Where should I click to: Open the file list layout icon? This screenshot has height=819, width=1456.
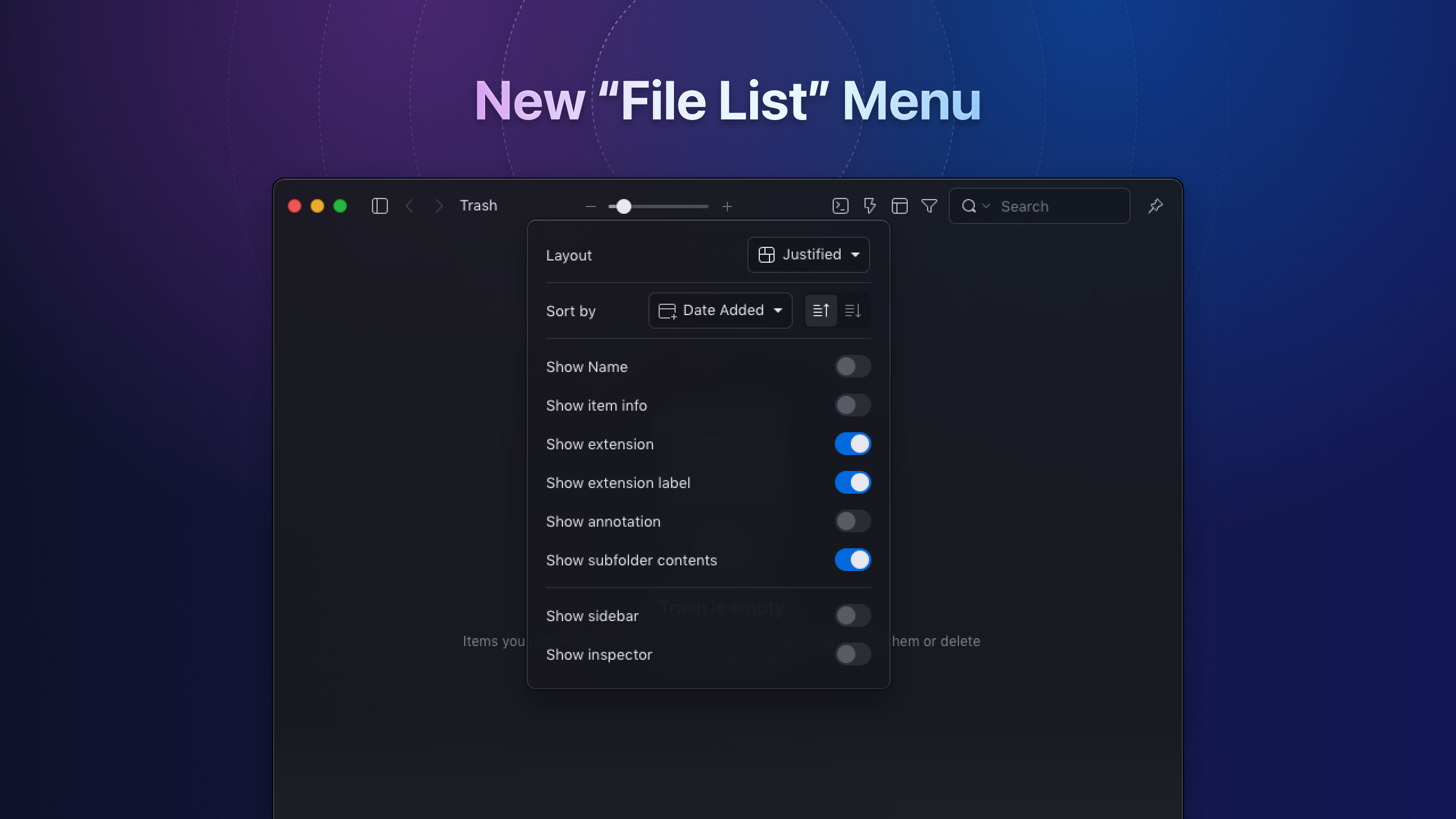click(899, 206)
